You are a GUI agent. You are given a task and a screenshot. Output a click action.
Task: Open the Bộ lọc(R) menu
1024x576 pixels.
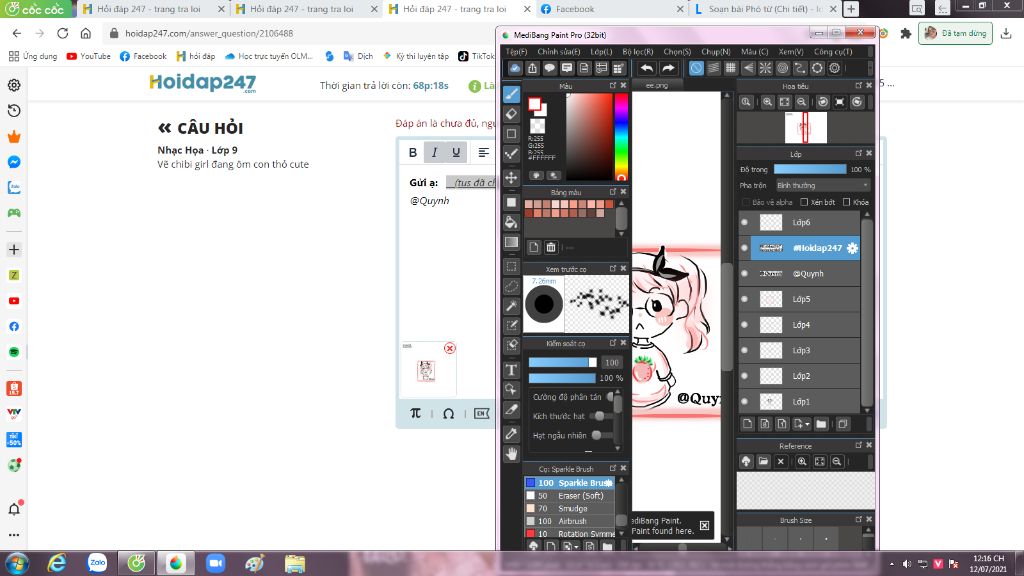point(637,52)
